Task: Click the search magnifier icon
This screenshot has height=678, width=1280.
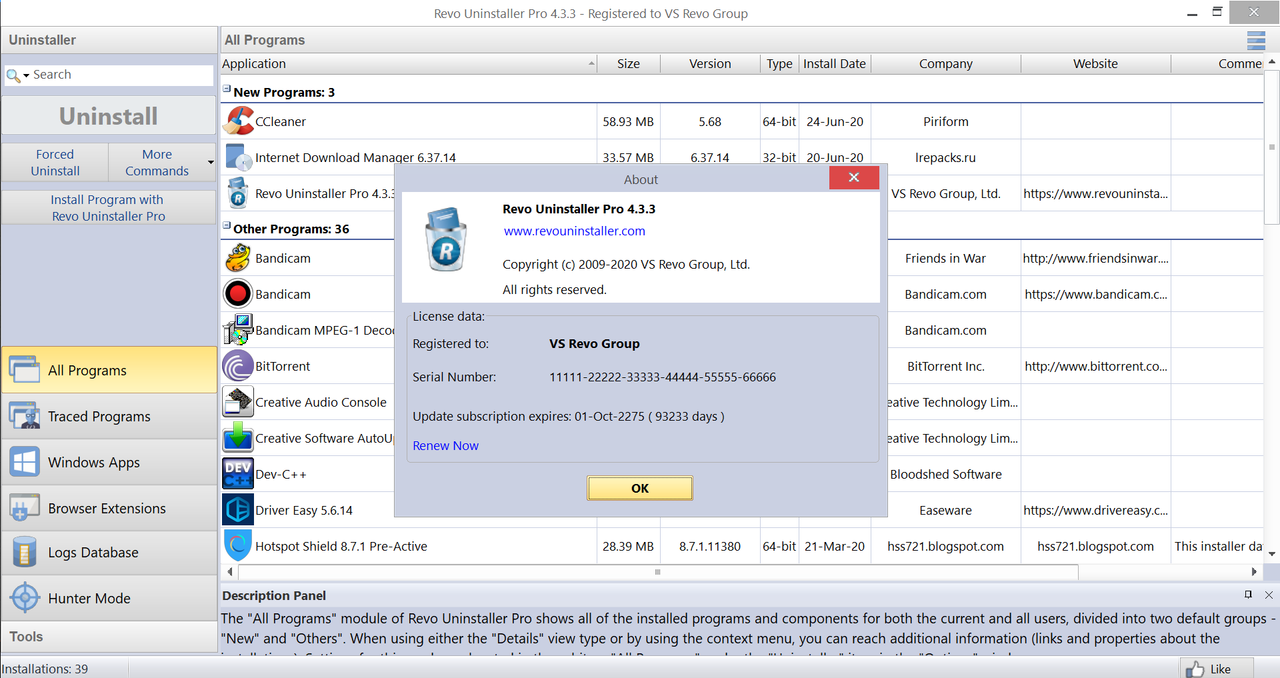Action: (13, 75)
